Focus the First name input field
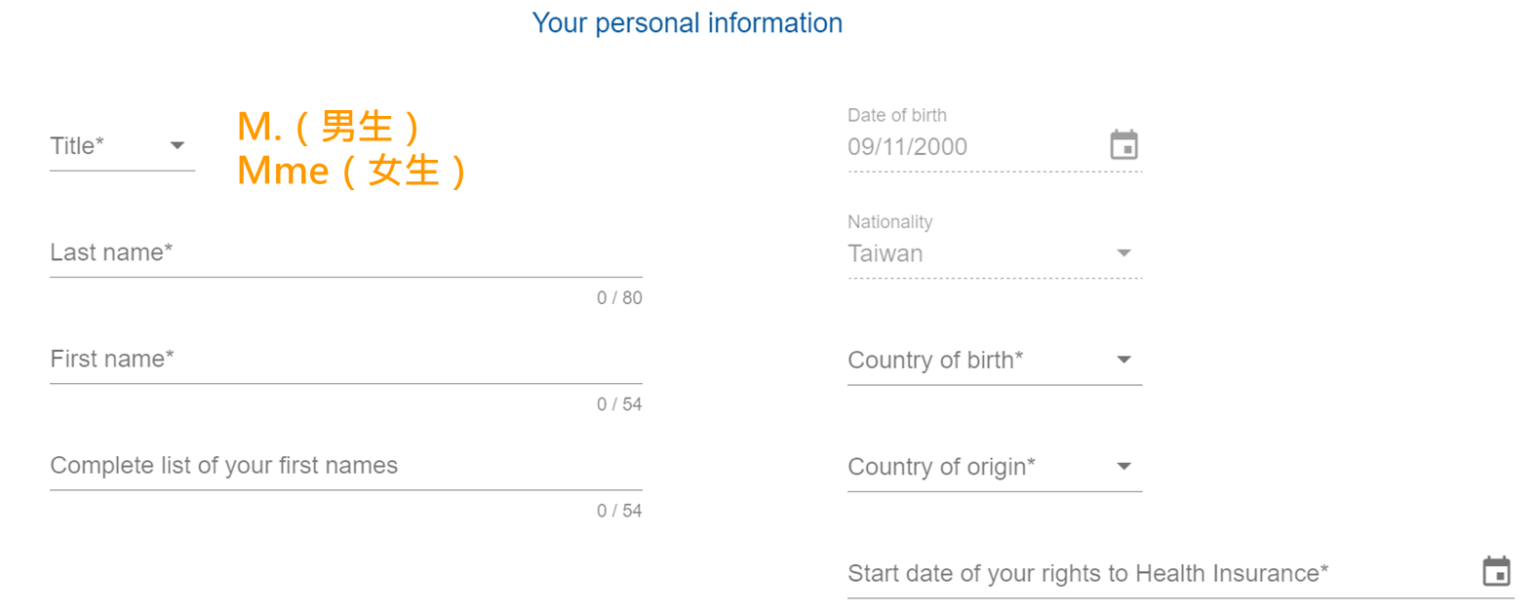This screenshot has height=612, width=1536. pyautogui.click(x=345, y=359)
